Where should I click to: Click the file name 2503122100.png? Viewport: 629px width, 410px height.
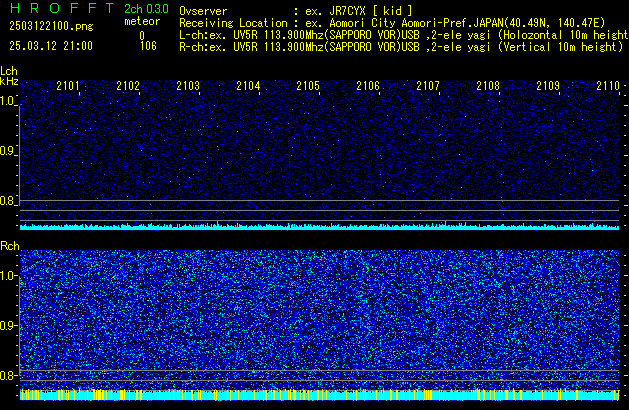click(51, 26)
